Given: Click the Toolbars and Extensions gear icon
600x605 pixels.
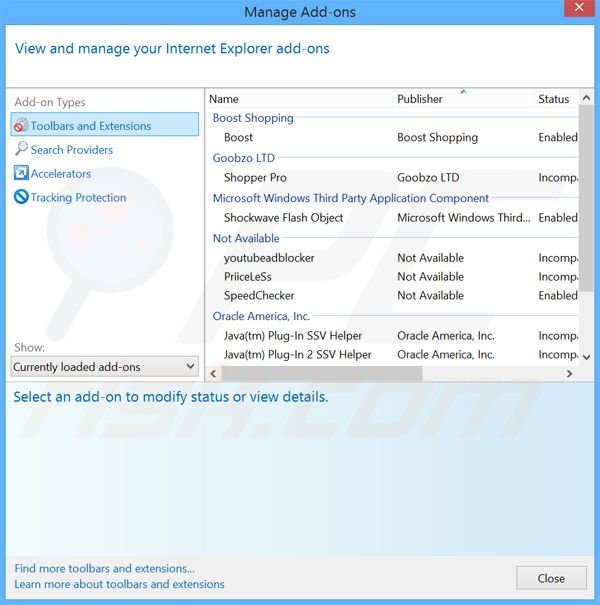Looking at the screenshot, I should pos(21,125).
